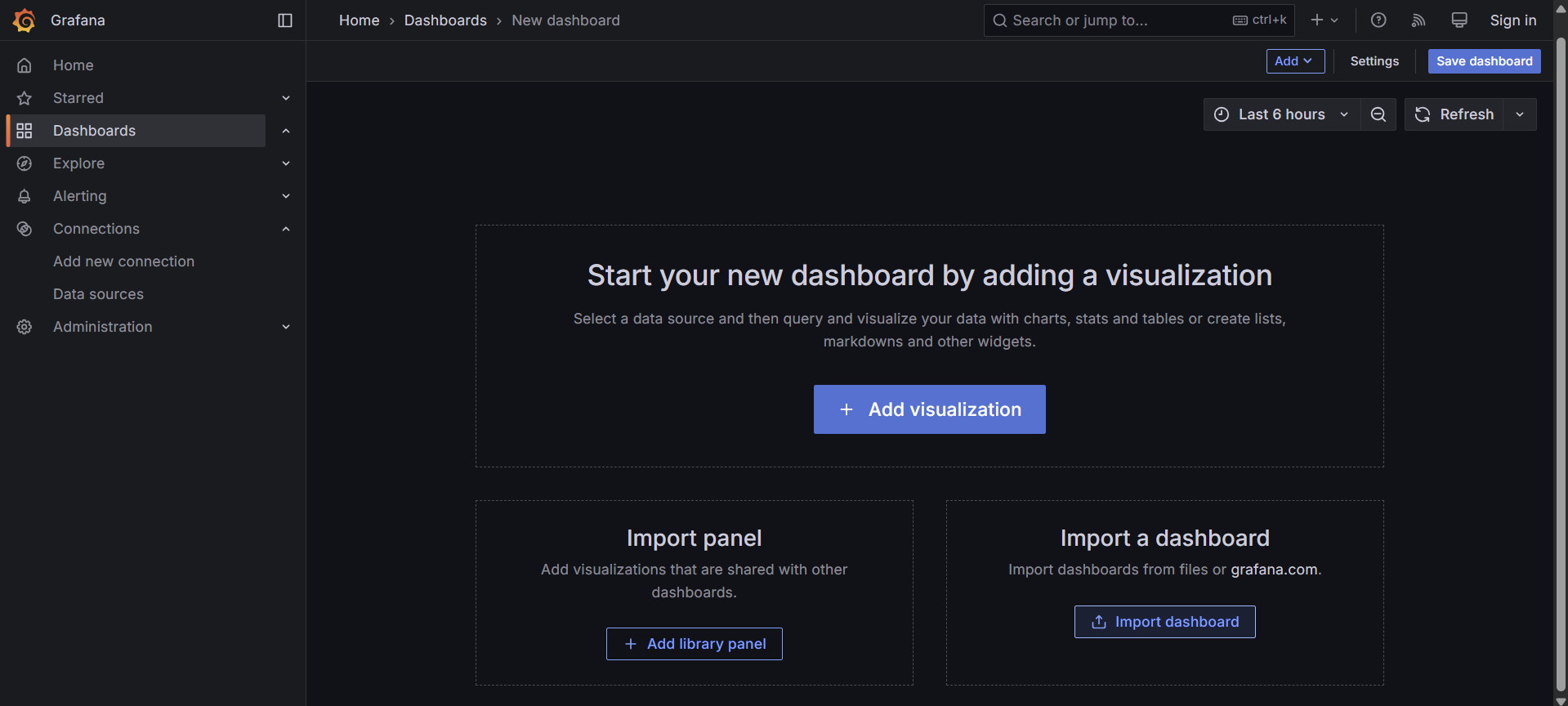Open dashboard Settings
This screenshot has height=706, width=1568.
(x=1374, y=61)
